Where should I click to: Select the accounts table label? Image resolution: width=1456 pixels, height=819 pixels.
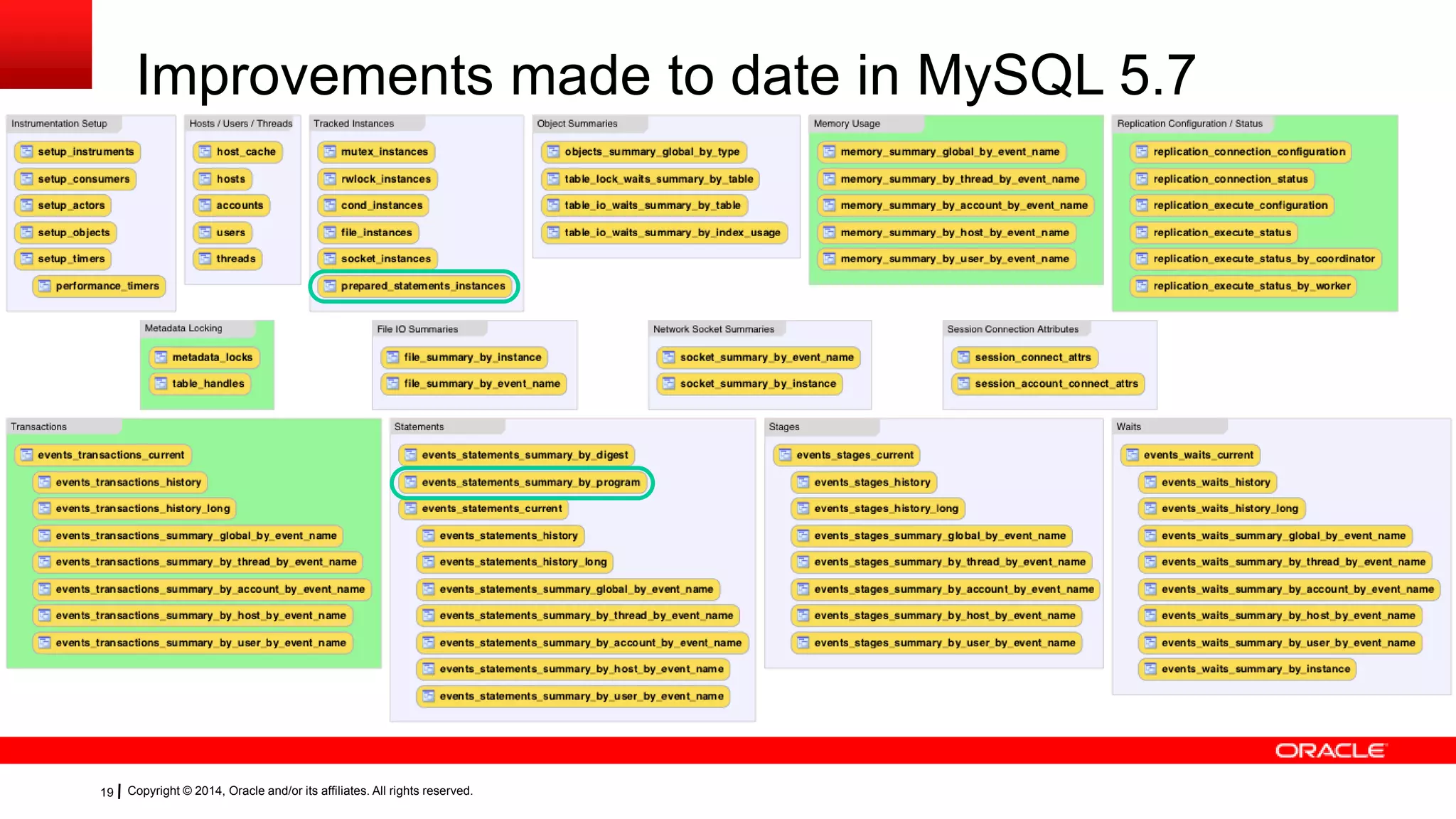point(240,205)
